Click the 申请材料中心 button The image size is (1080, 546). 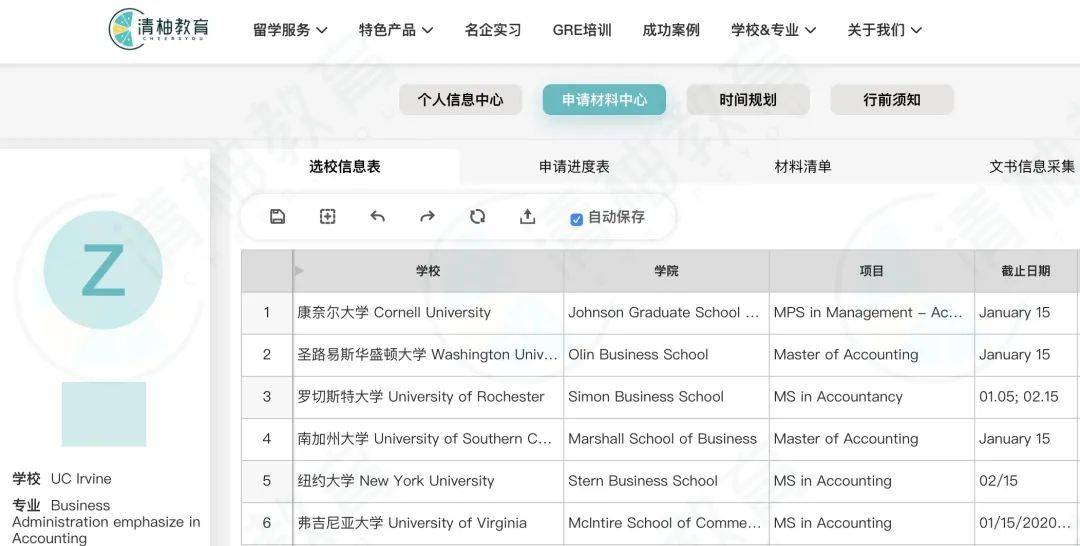pos(604,99)
